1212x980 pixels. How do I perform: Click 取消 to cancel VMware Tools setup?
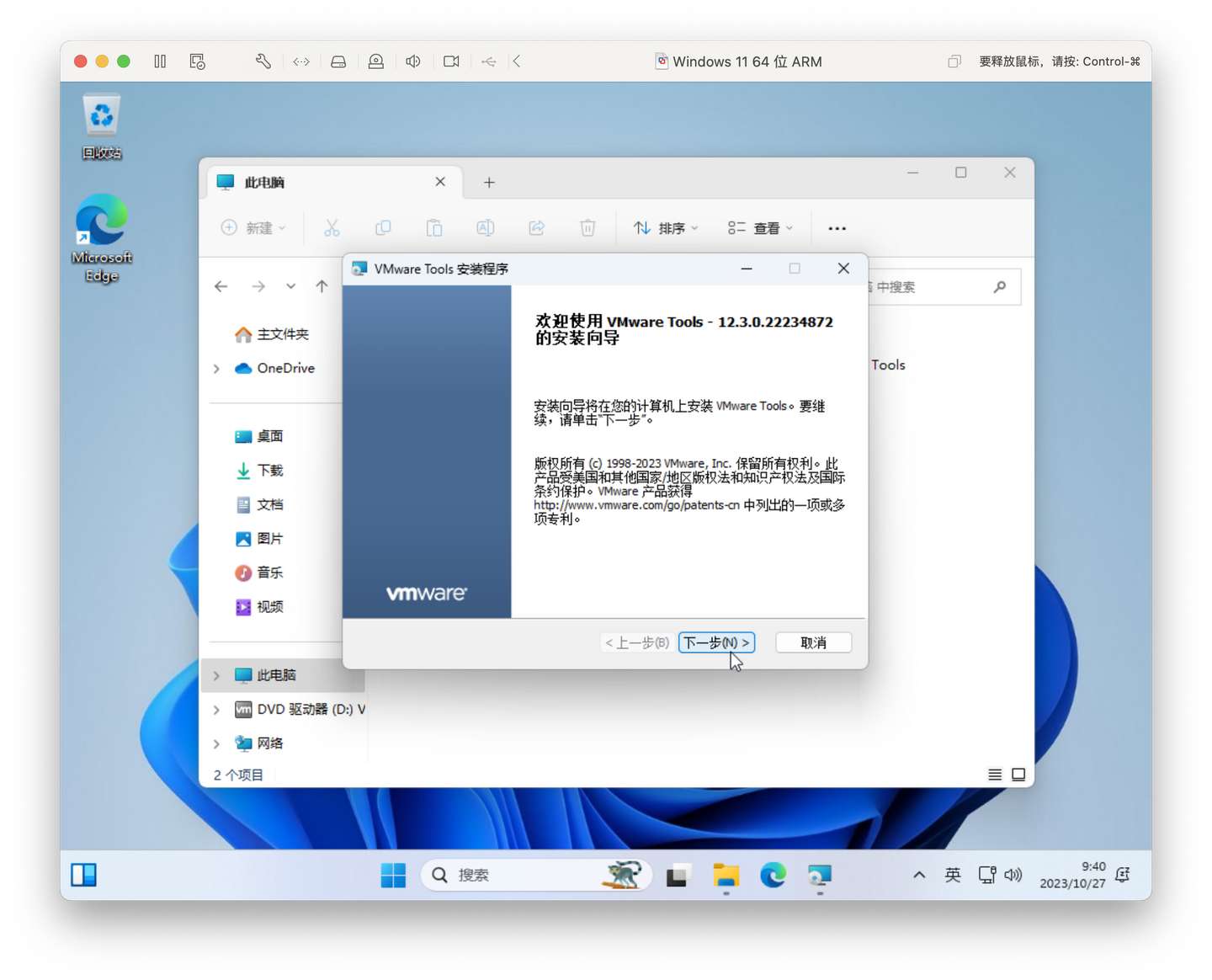click(814, 642)
